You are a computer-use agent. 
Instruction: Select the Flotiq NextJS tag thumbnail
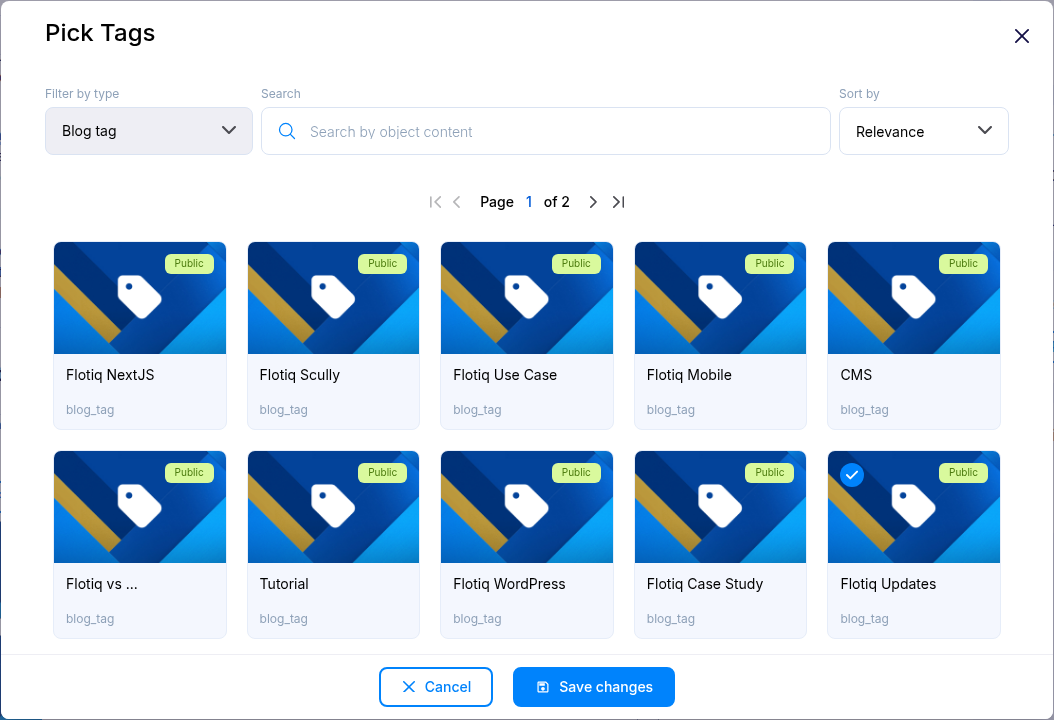coord(140,298)
